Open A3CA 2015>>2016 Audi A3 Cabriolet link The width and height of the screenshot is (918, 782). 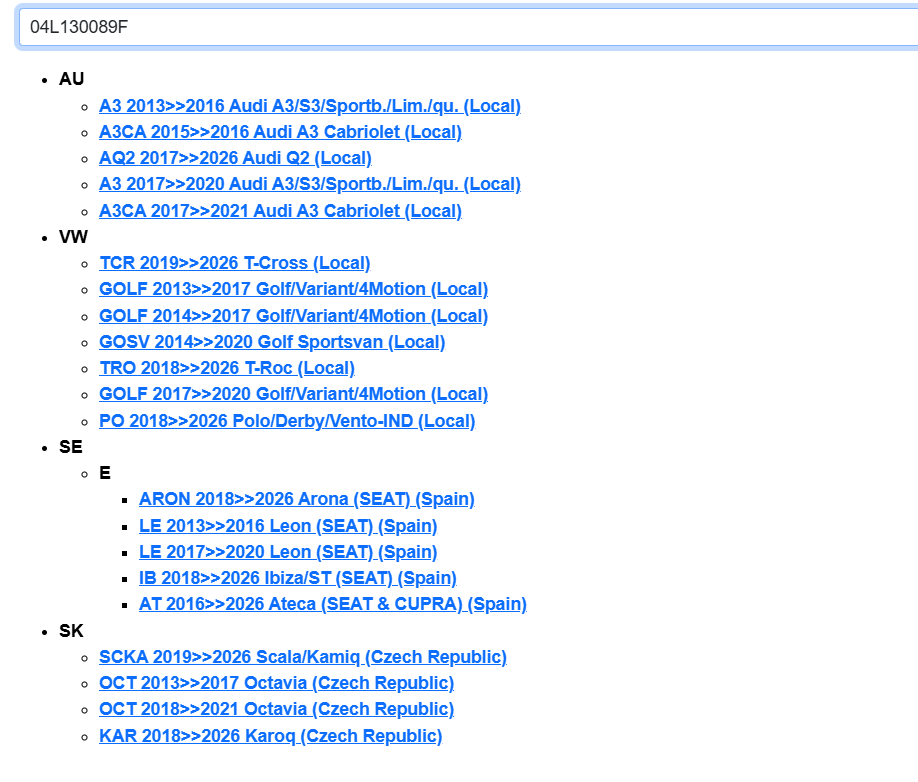[280, 132]
